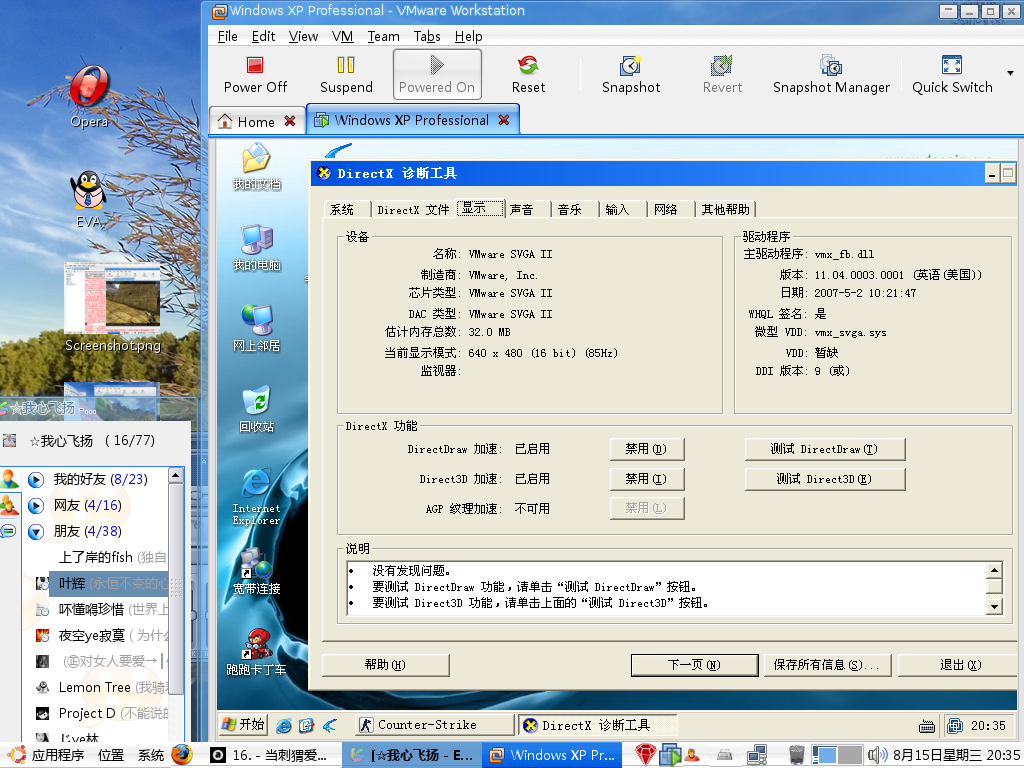Image resolution: width=1024 pixels, height=768 pixels.
Task: Exit the tool with 退出(X)
Action: coord(960,665)
